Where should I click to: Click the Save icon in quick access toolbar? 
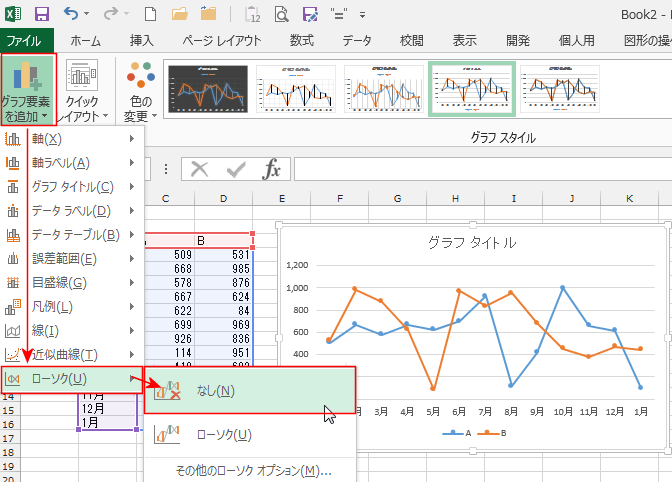point(42,15)
